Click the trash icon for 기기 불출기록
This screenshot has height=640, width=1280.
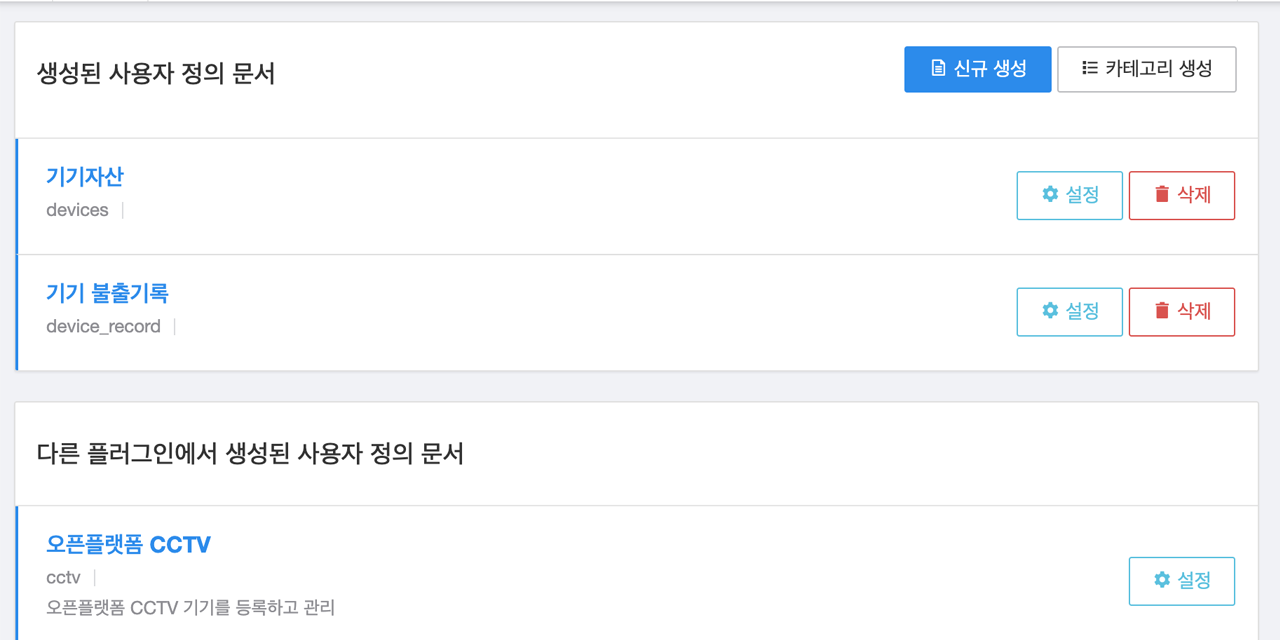1162,311
